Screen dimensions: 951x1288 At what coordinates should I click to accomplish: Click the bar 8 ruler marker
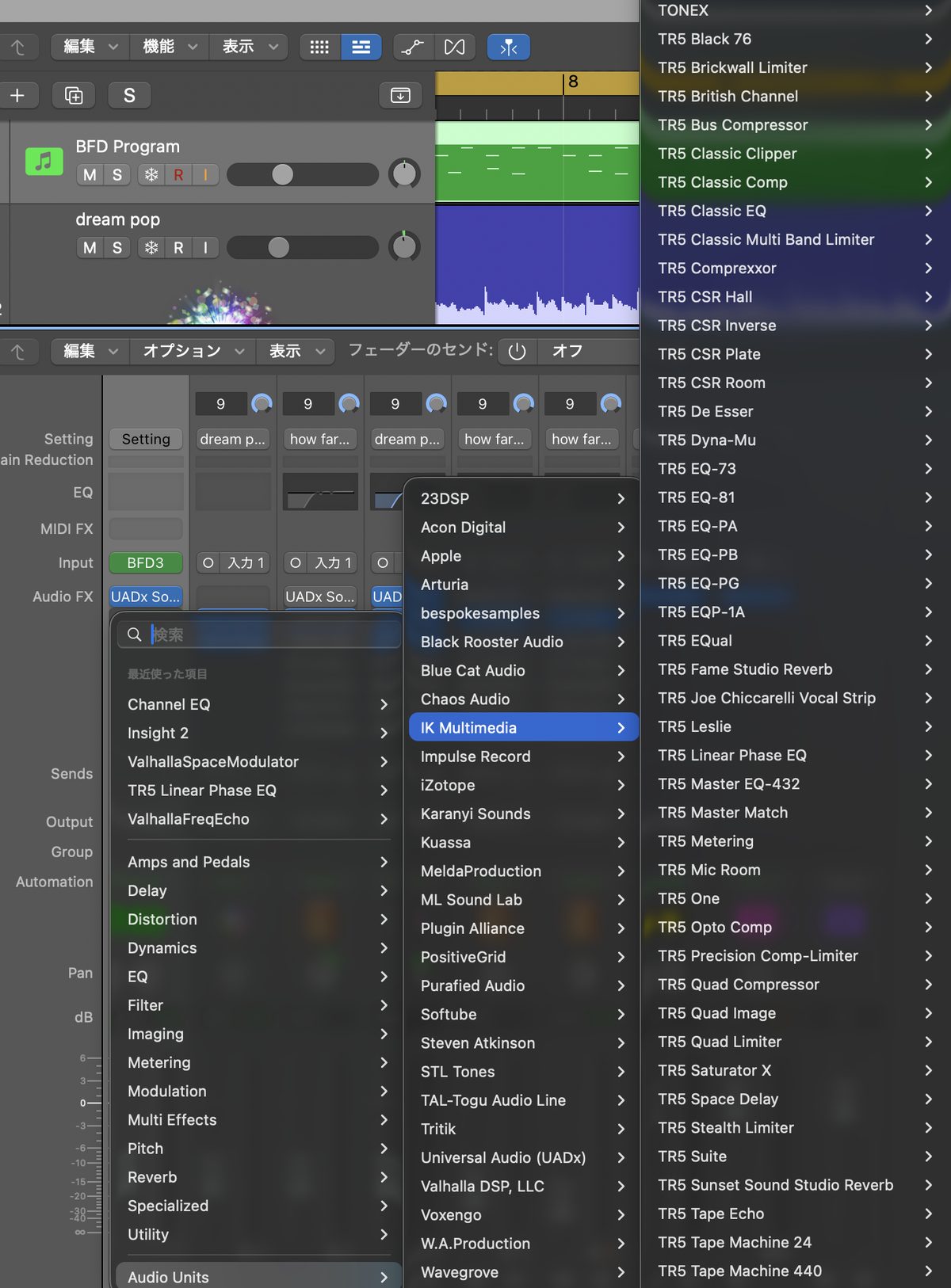coord(573,82)
